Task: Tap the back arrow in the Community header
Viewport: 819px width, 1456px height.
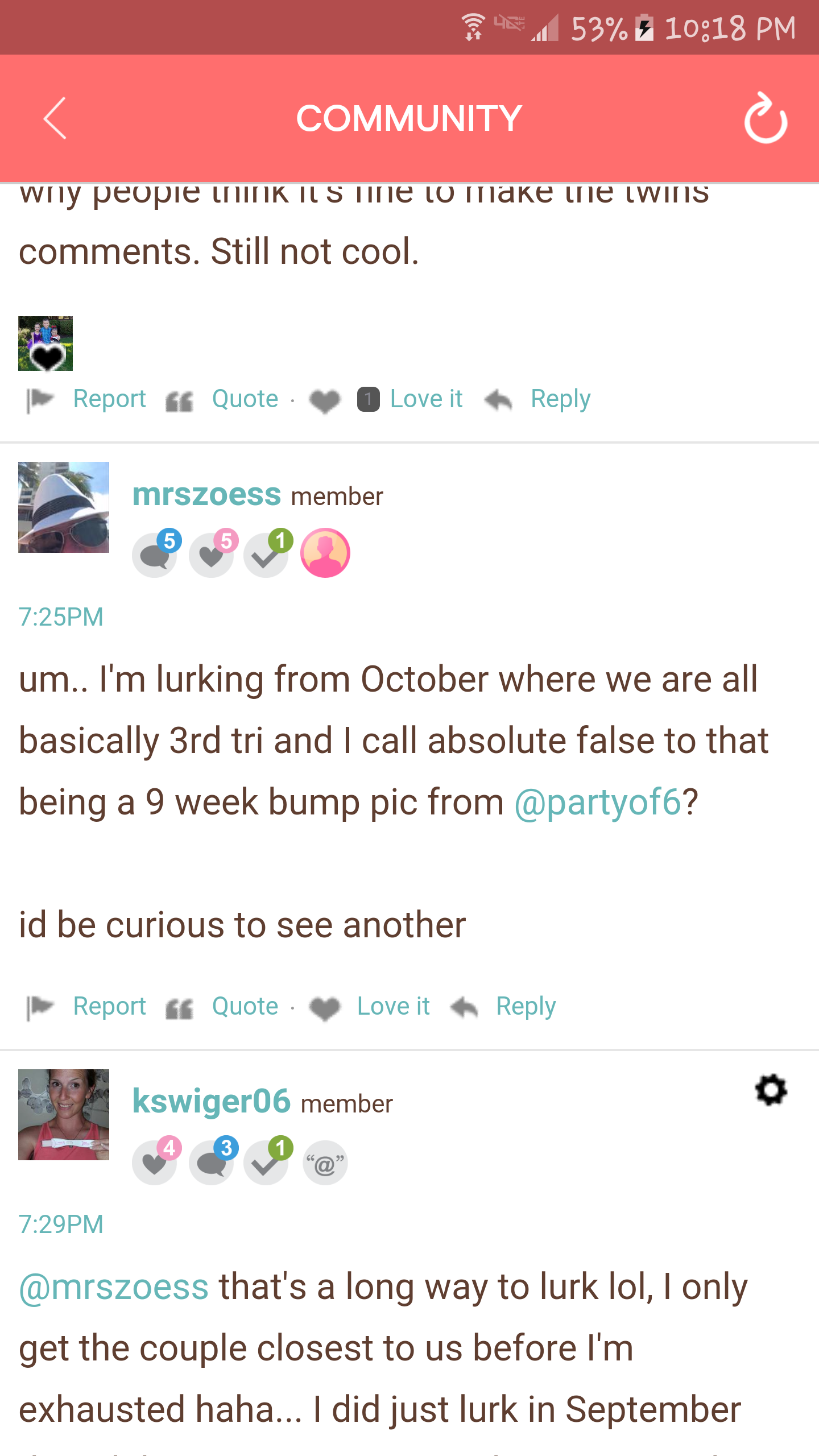Action: [x=55, y=118]
